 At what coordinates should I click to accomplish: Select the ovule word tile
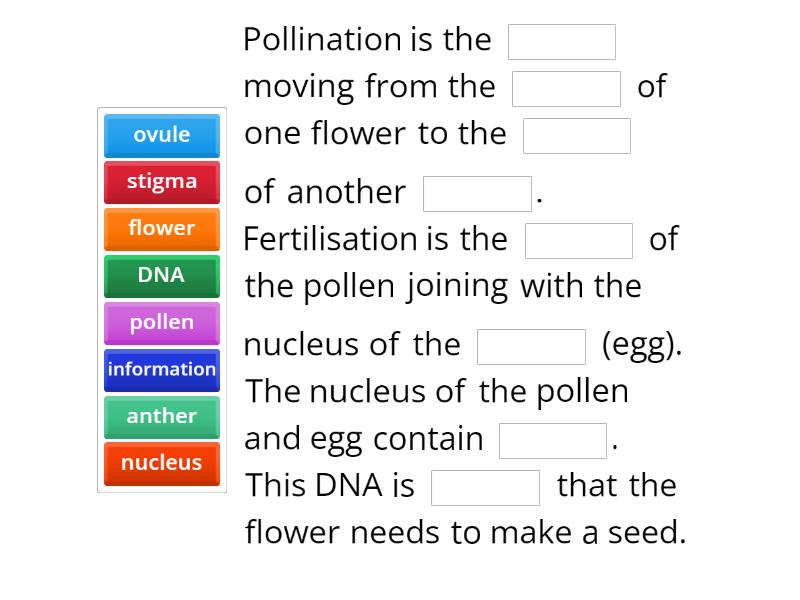coord(161,135)
